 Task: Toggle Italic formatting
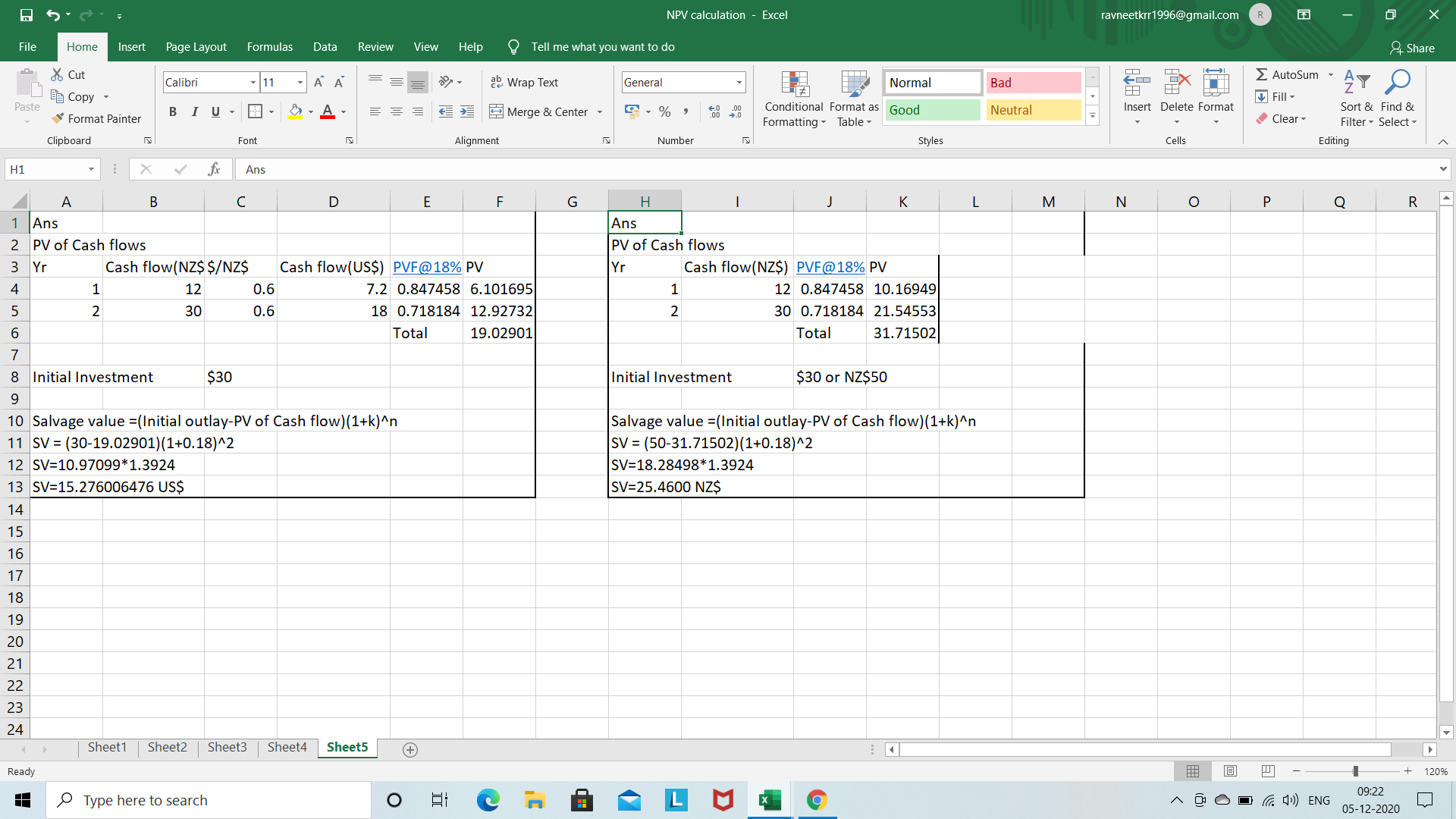pyautogui.click(x=194, y=111)
